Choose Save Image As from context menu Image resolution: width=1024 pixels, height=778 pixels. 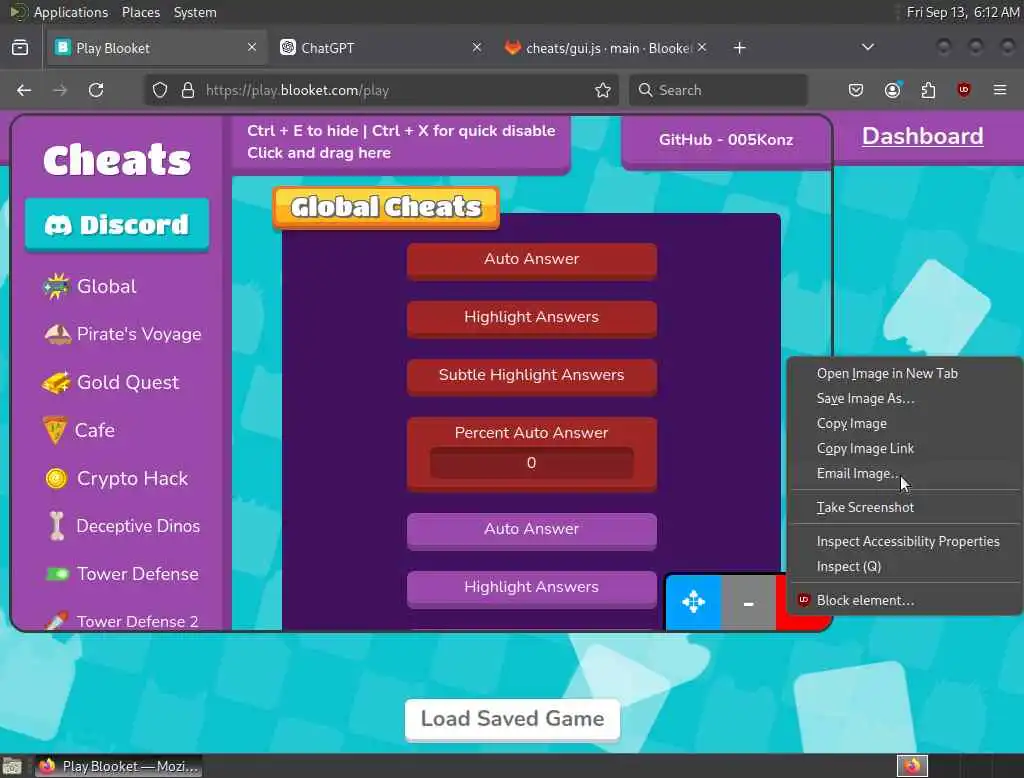tap(904, 398)
